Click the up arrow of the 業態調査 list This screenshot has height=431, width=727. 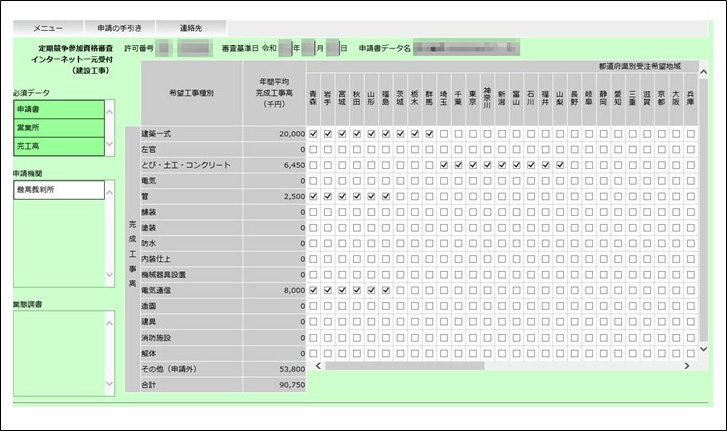click(x=110, y=323)
